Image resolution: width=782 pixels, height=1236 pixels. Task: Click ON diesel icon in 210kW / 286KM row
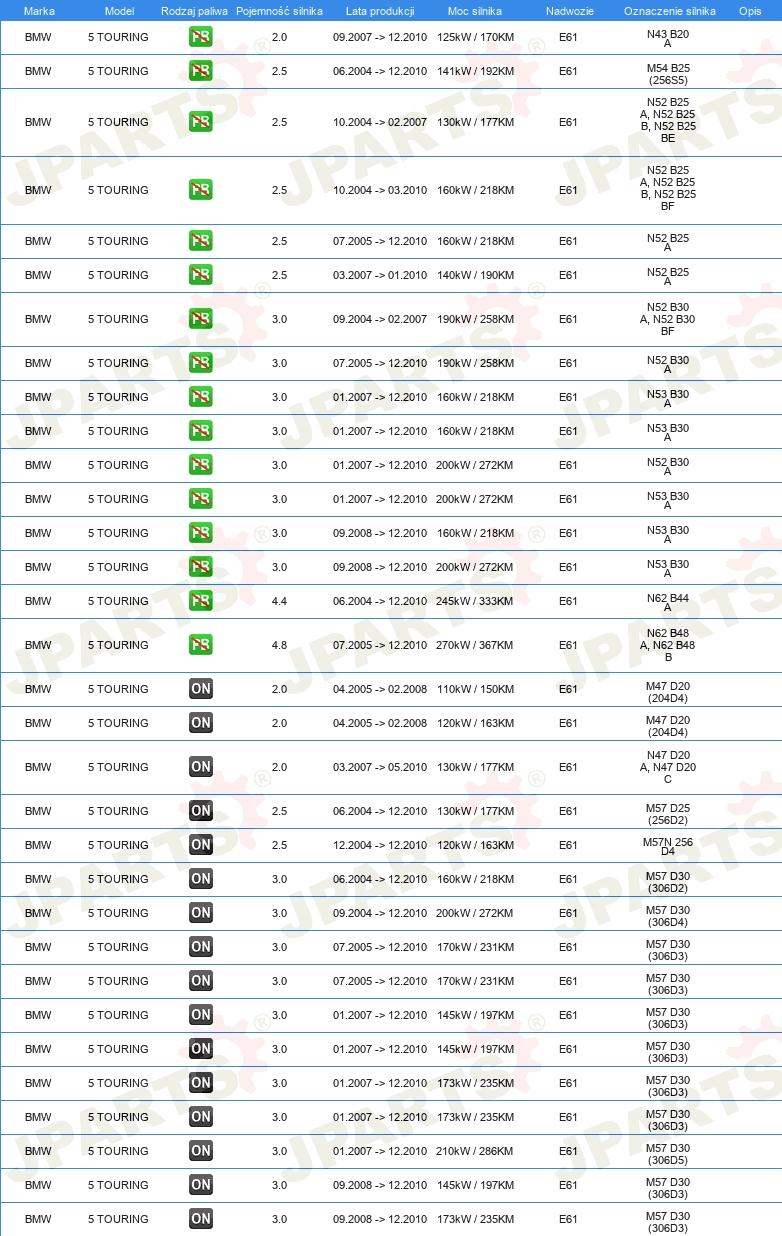point(201,1151)
